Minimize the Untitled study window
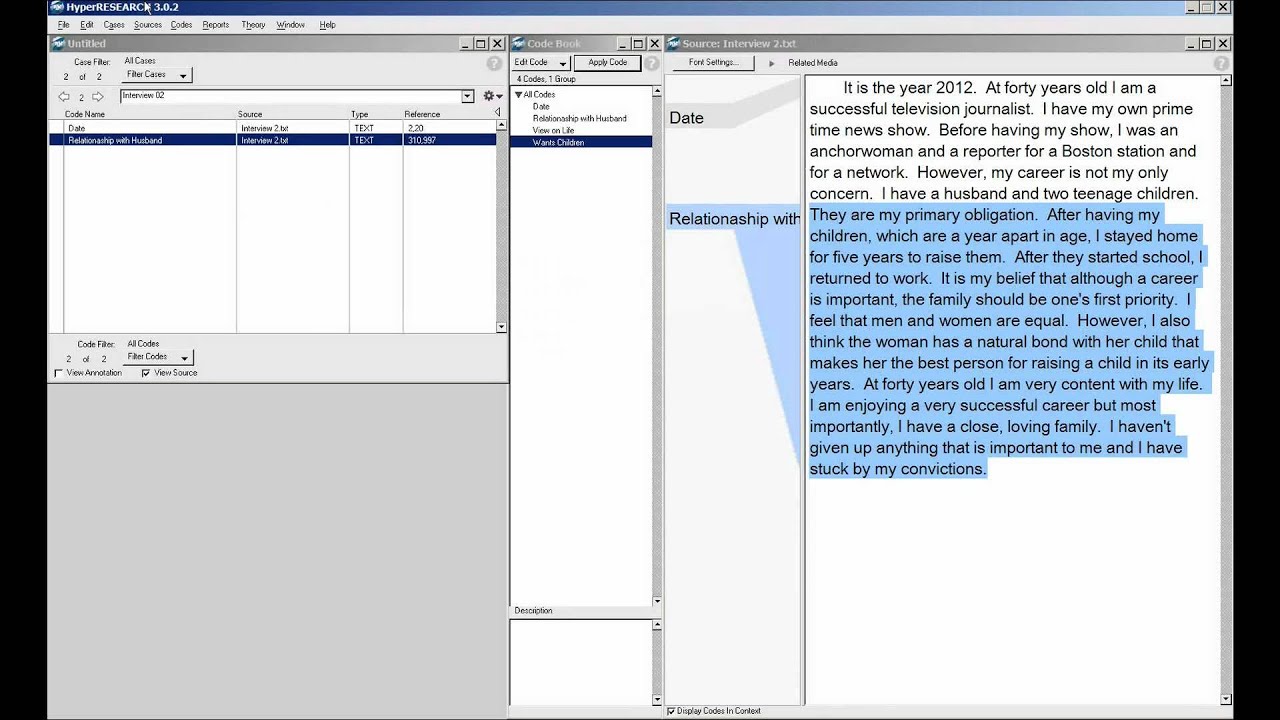The image size is (1280, 720). [x=464, y=44]
